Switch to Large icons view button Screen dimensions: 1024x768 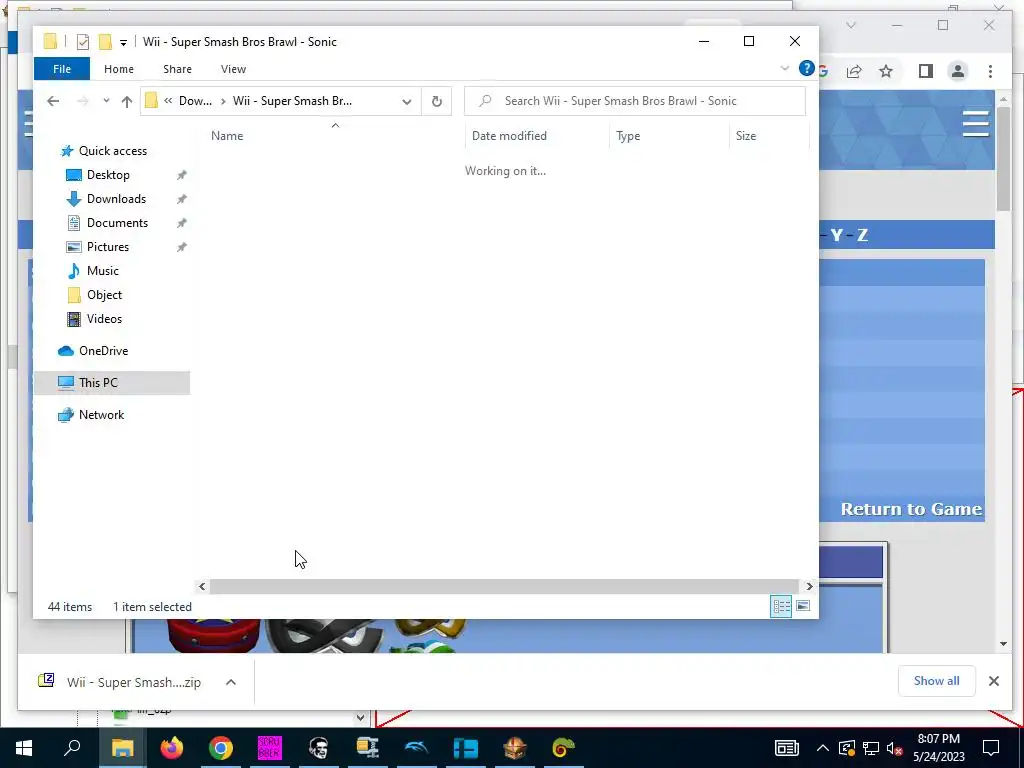click(803, 607)
